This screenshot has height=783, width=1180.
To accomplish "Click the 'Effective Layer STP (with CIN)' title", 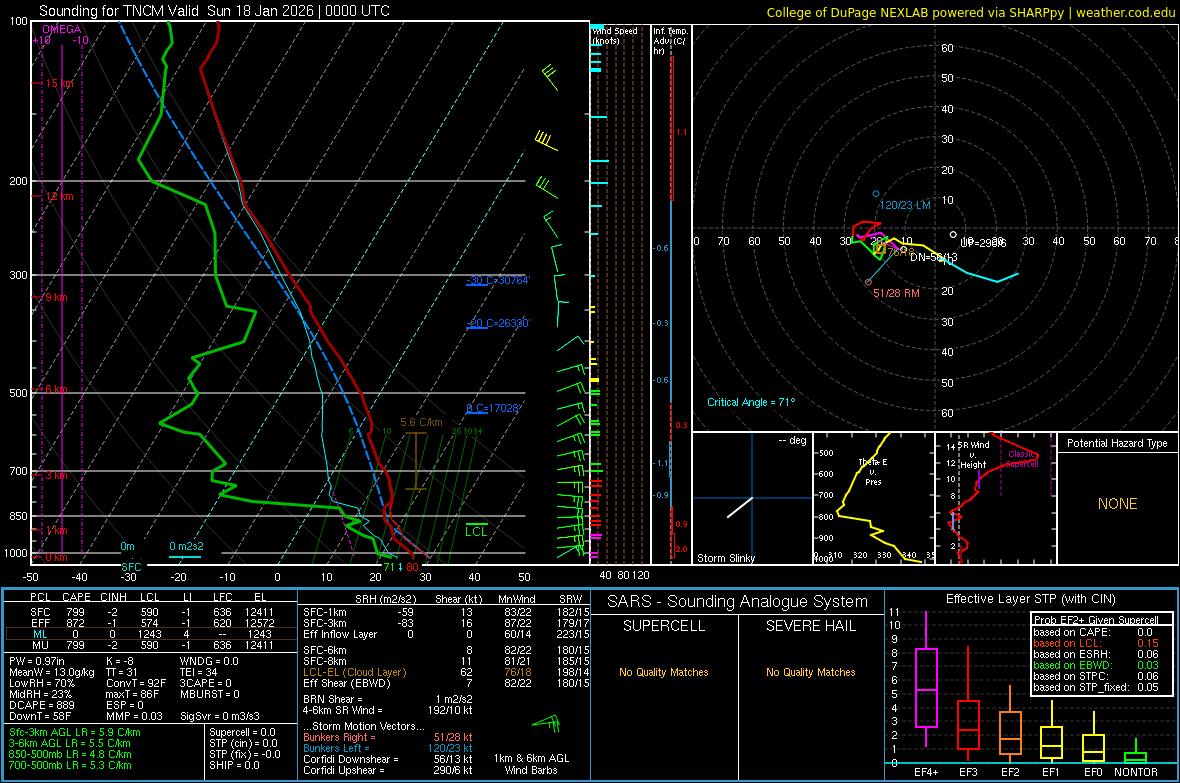I will click(1030, 599).
